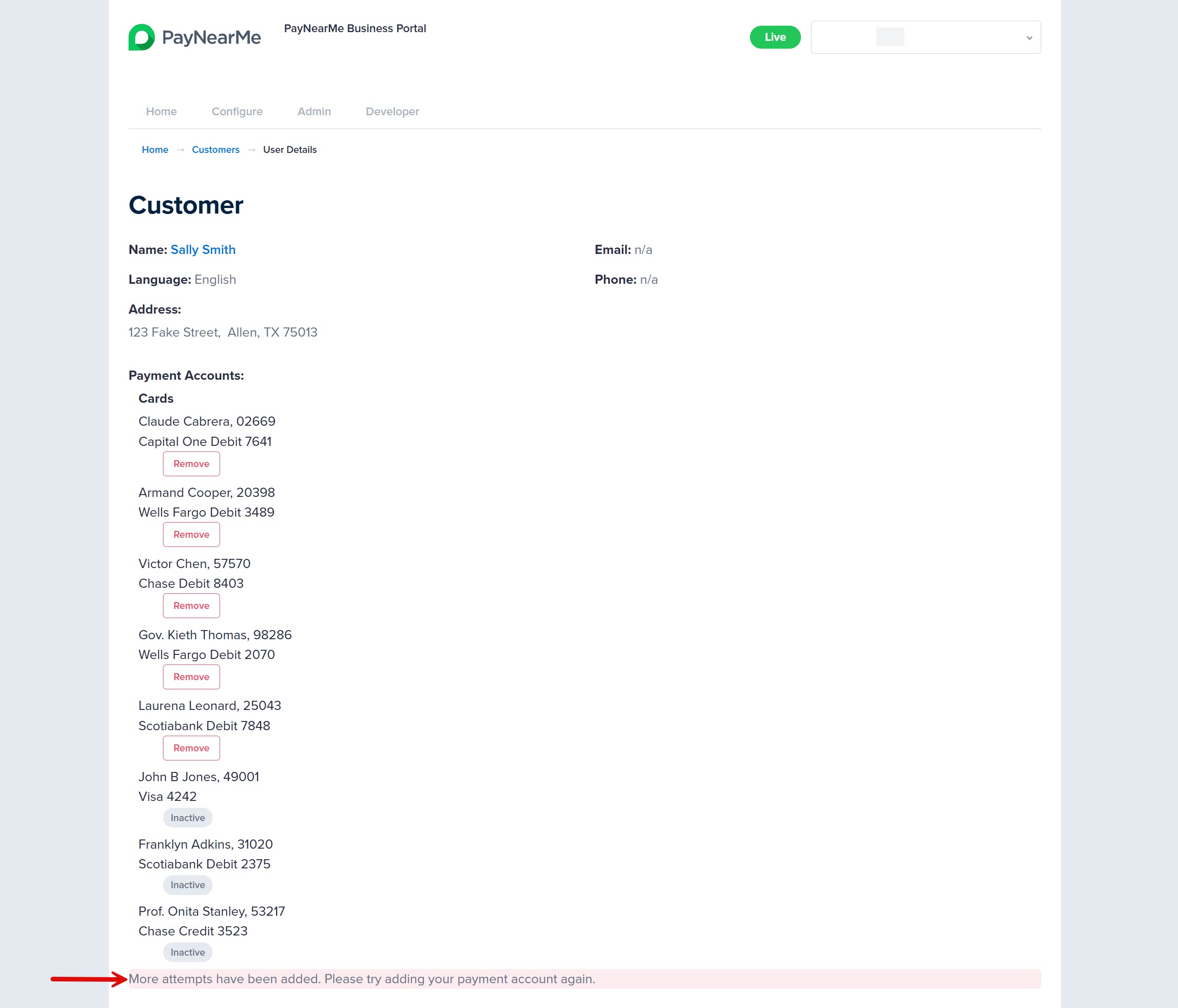This screenshot has height=1008, width=1178.
Task: Open the Sally Smith name link
Action: 203,249
